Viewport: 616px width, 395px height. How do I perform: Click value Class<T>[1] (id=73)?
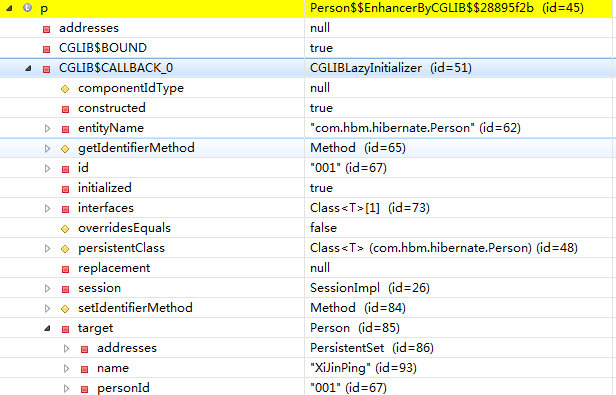[x=370, y=208]
